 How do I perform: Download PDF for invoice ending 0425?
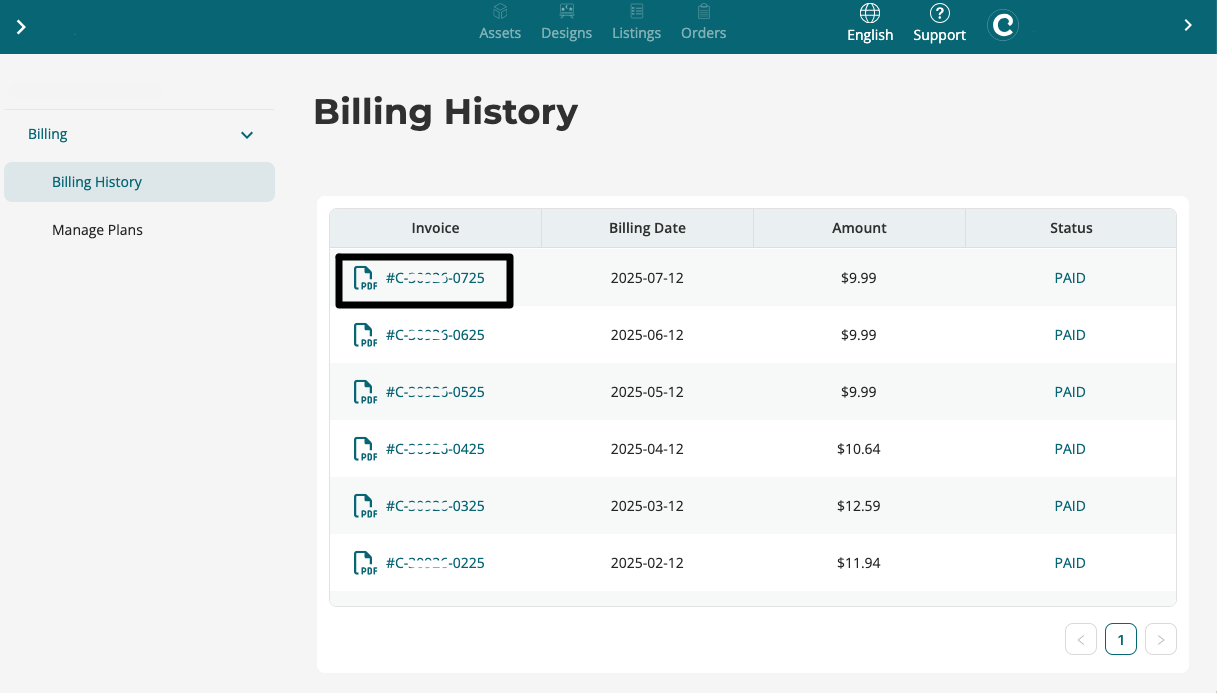coord(366,449)
